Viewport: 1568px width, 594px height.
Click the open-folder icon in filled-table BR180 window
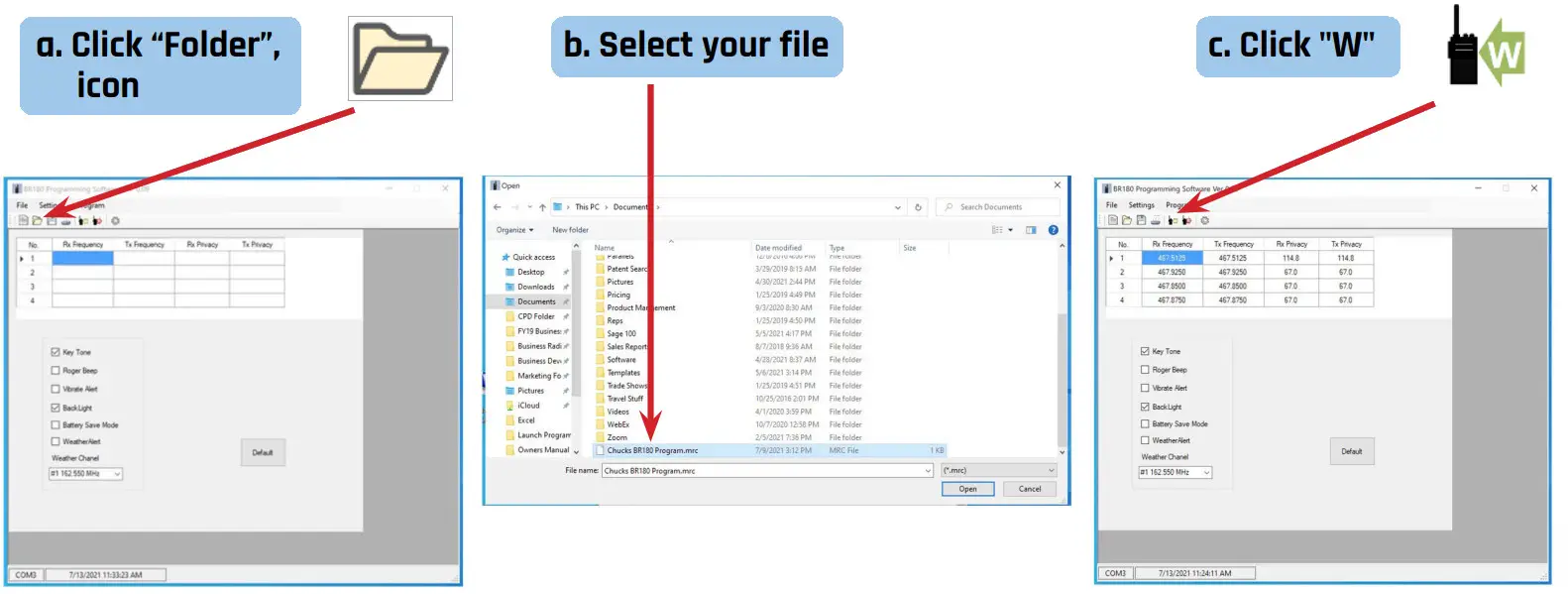point(1126,220)
